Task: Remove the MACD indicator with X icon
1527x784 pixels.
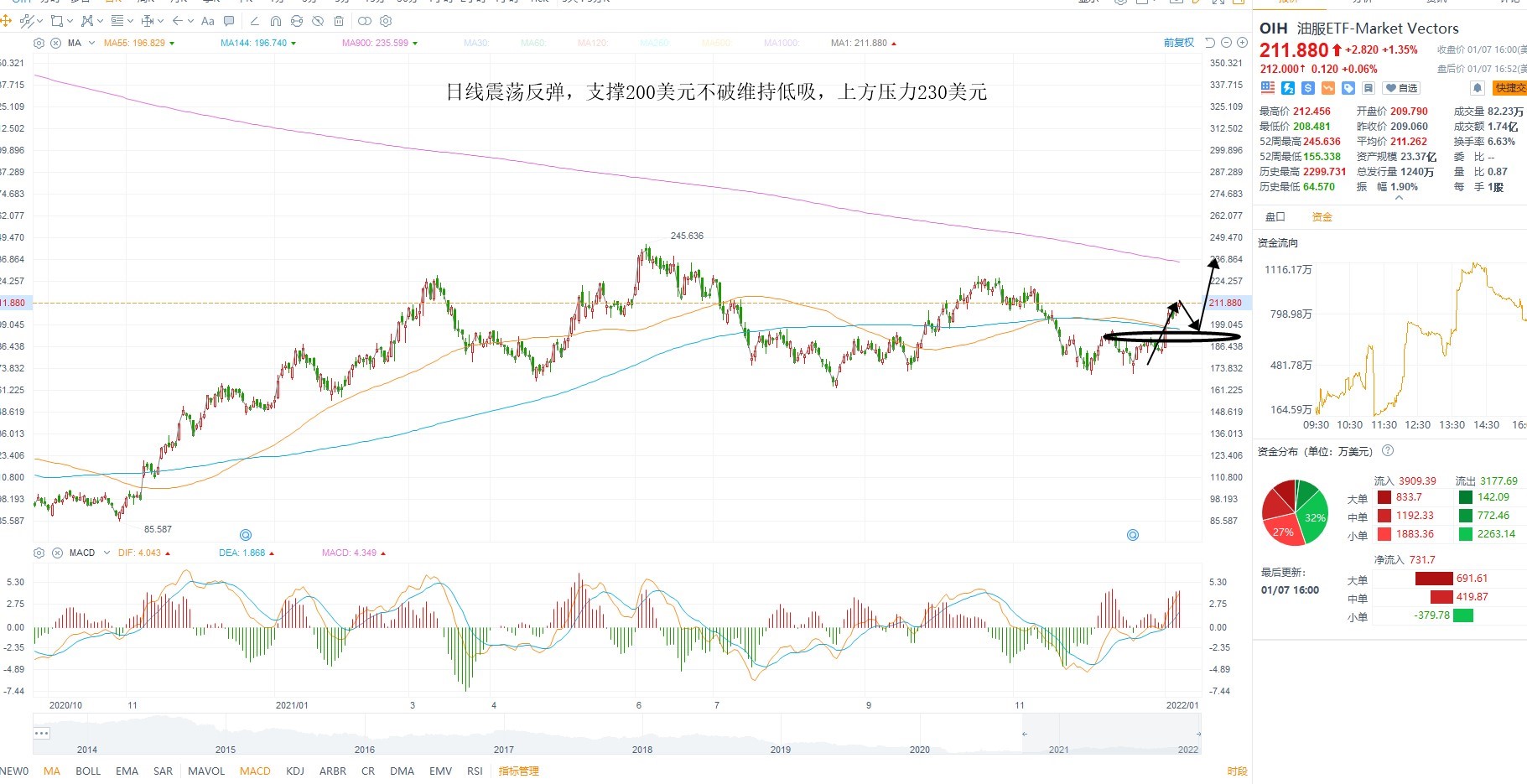Action: pos(57,553)
